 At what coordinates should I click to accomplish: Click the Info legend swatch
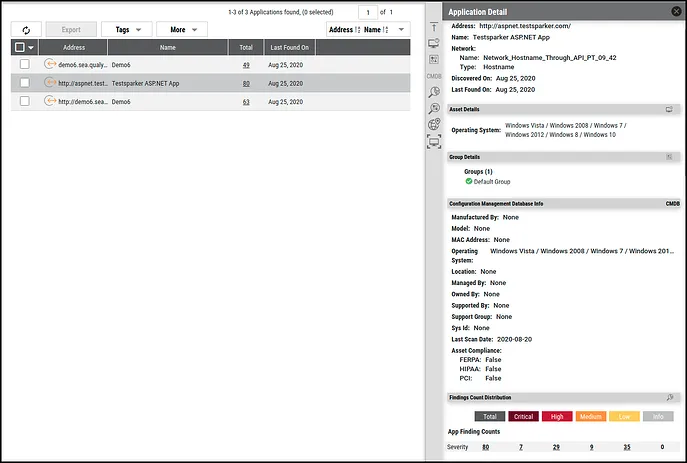pyautogui.click(x=658, y=416)
